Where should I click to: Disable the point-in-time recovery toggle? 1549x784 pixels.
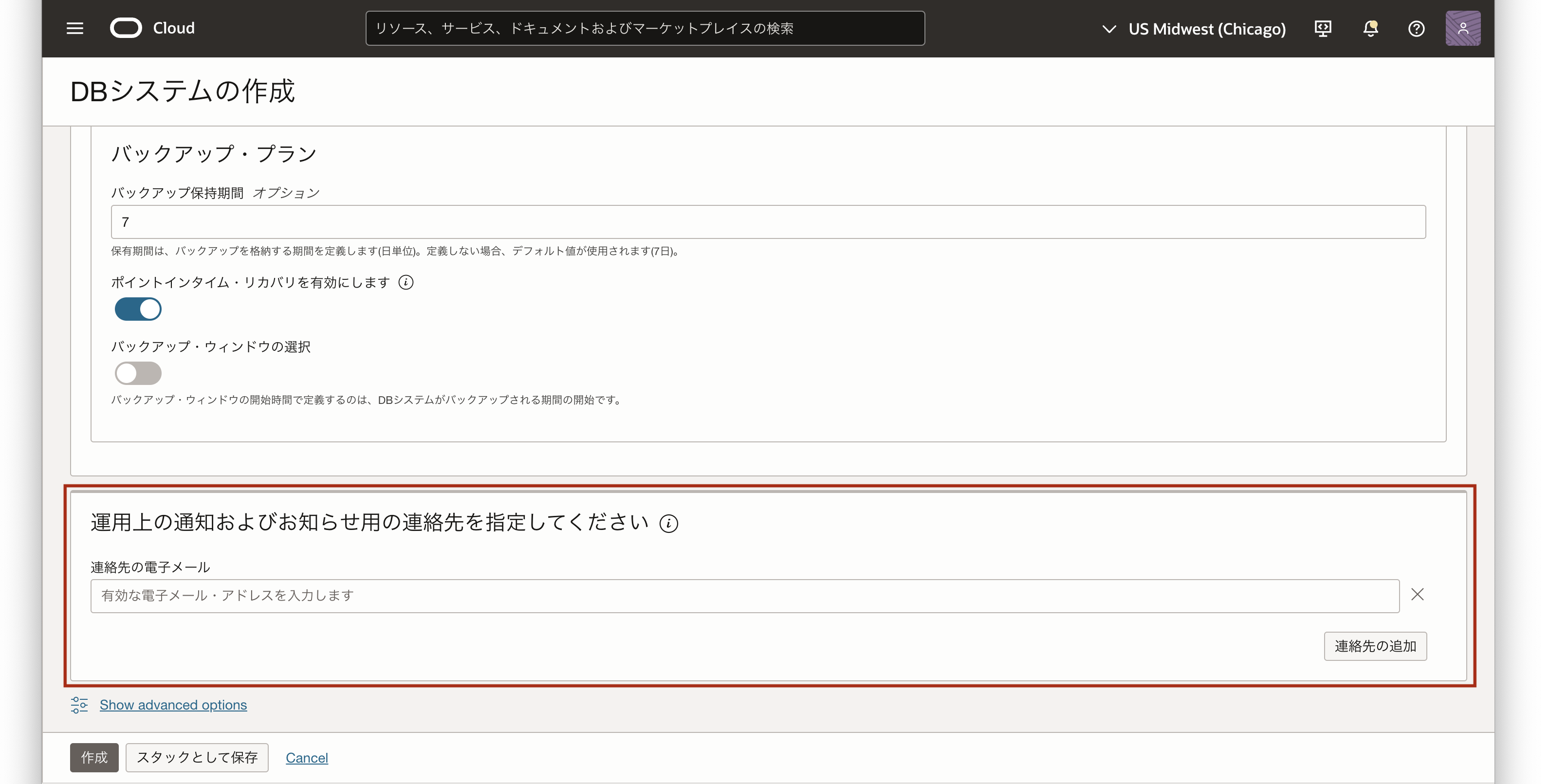(138, 309)
